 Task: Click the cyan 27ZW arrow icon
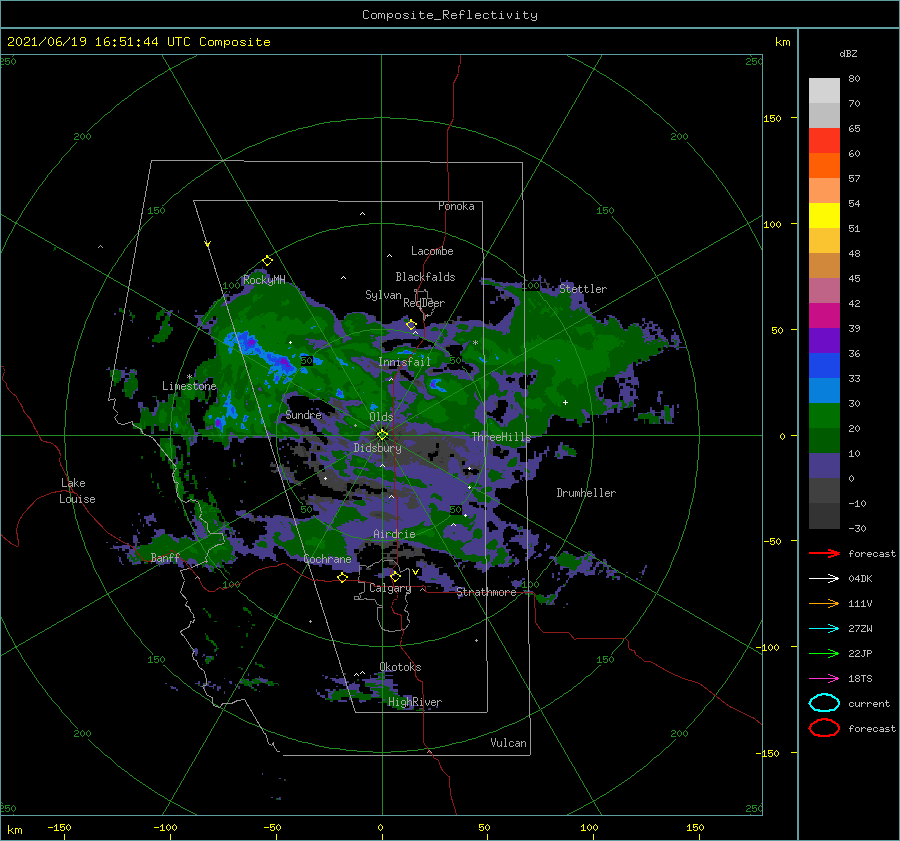824,629
